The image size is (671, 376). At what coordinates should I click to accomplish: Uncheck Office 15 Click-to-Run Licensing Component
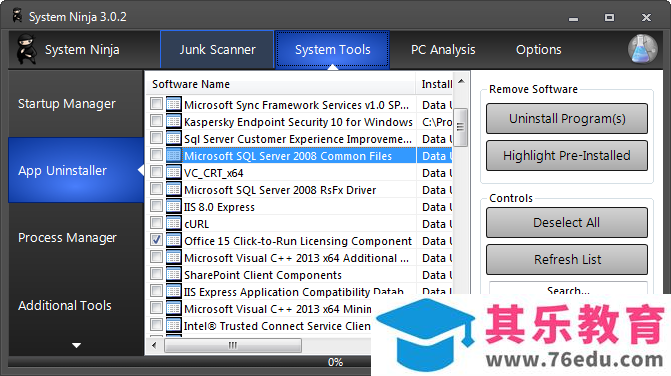156,240
